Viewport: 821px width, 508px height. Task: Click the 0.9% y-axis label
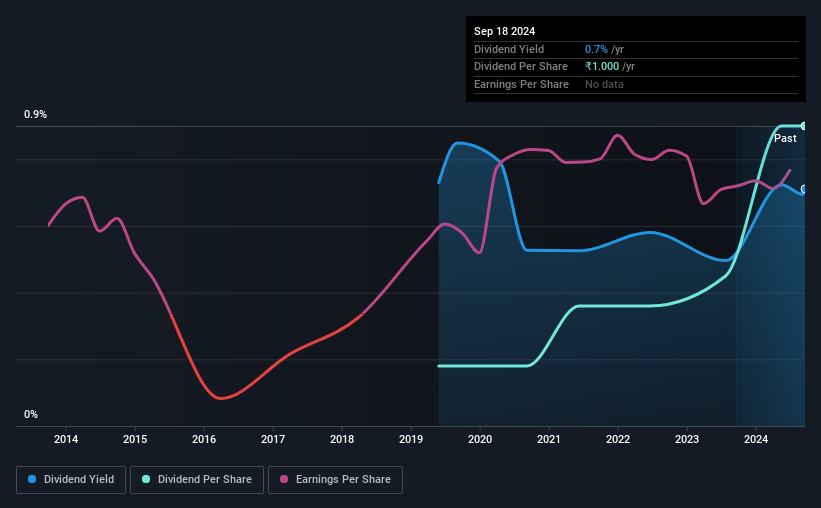click(35, 114)
